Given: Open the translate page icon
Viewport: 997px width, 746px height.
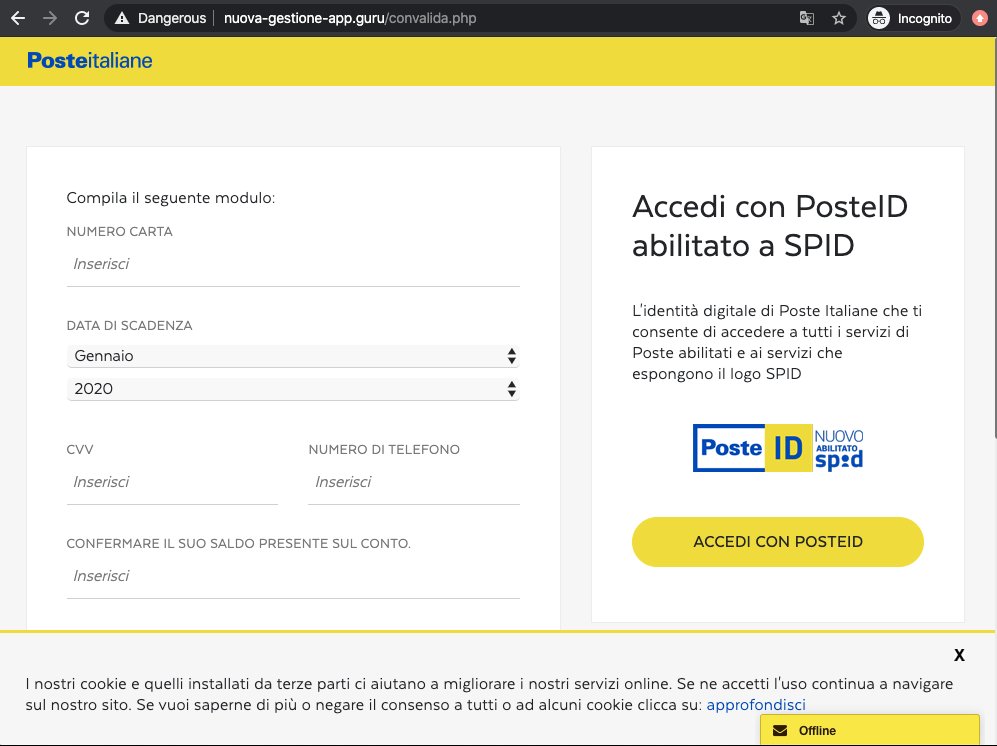Looking at the screenshot, I should (x=806, y=18).
